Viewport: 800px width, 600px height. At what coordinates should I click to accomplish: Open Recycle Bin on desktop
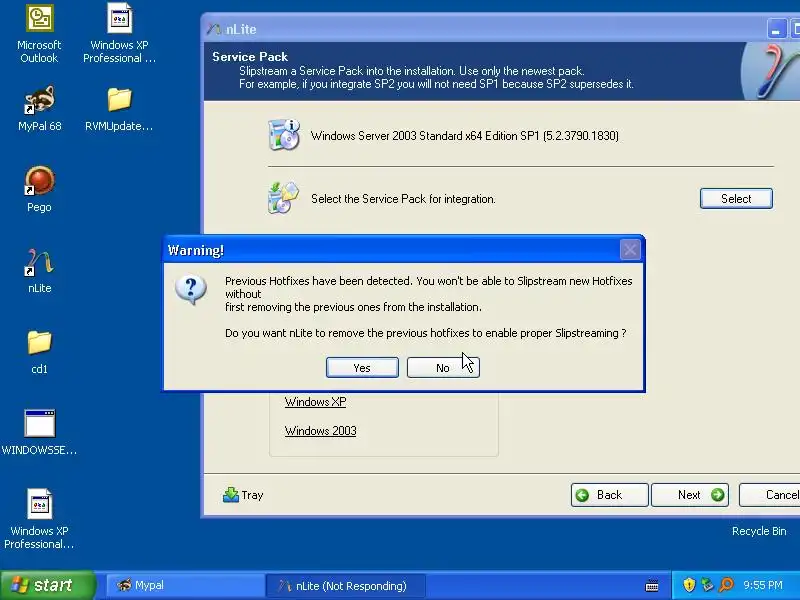point(759,531)
